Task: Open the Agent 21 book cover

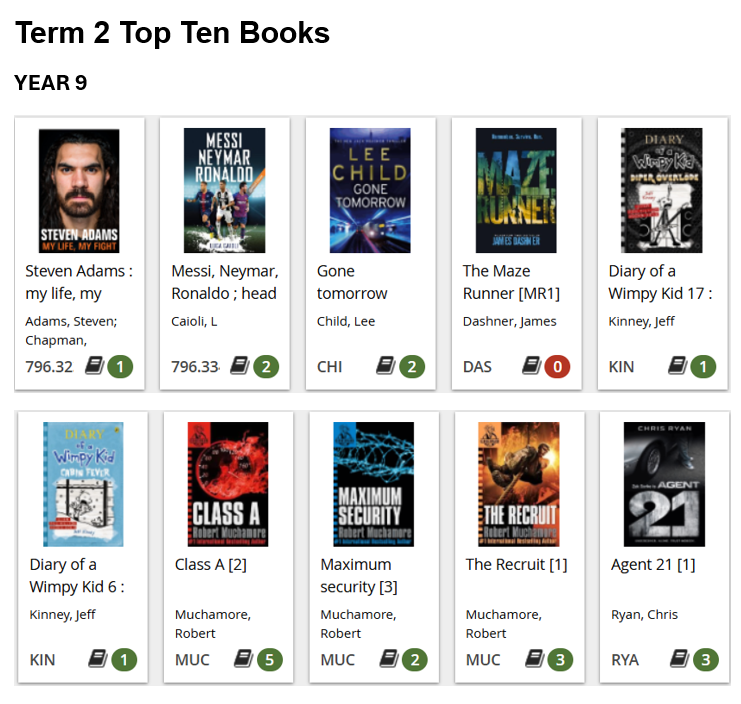Action: coord(664,484)
